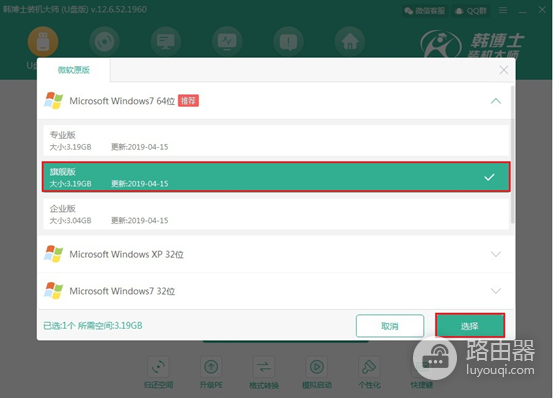553x398 pixels.
Task: Switch to the 微软原版 tab
Action: (x=74, y=70)
